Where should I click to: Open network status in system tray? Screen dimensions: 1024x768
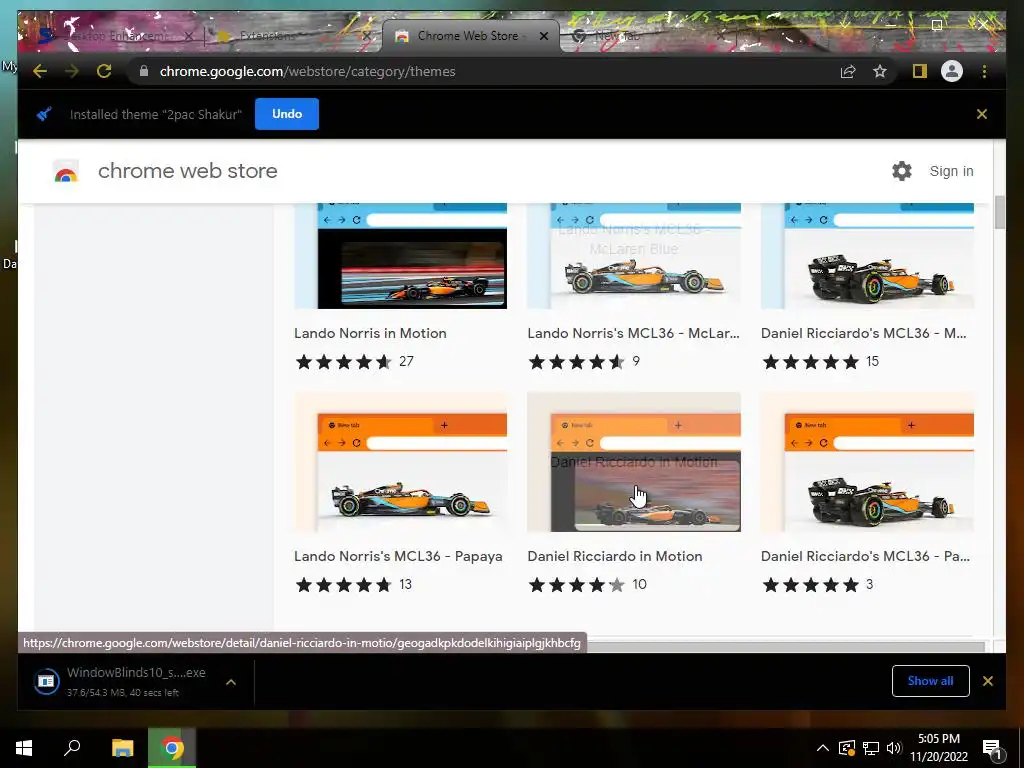click(871, 748)
